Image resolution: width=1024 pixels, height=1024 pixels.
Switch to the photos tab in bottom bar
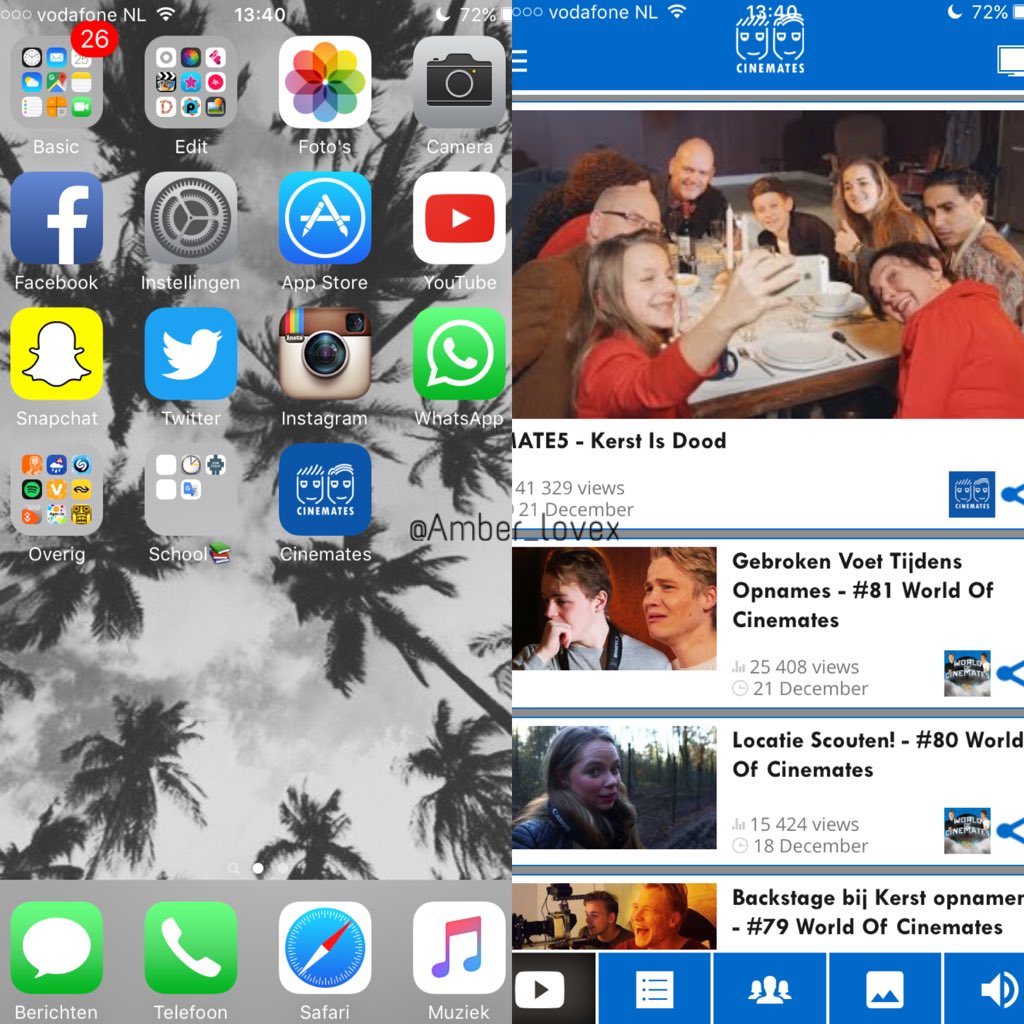tap(885, 989)
